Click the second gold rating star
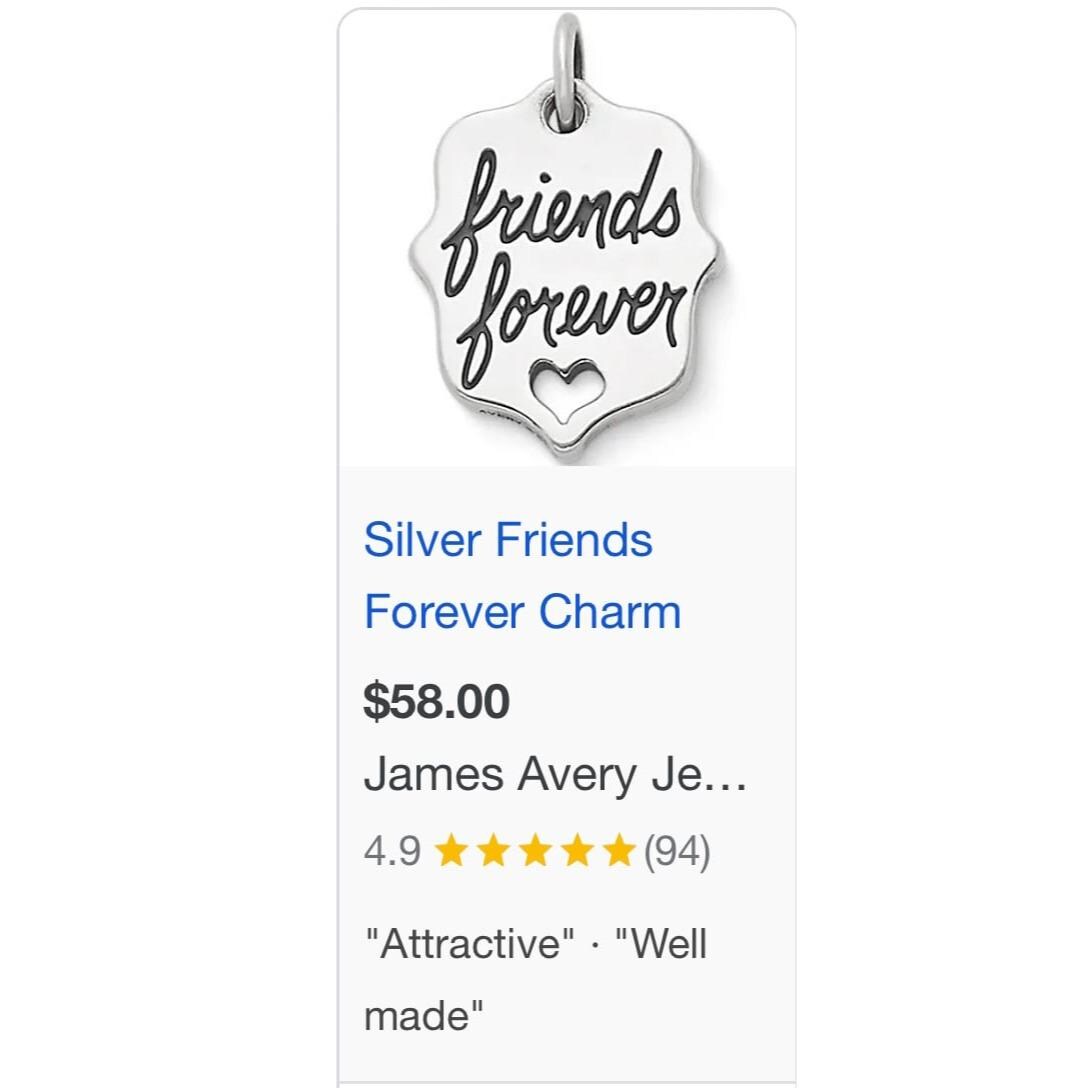 coord(494,852)
